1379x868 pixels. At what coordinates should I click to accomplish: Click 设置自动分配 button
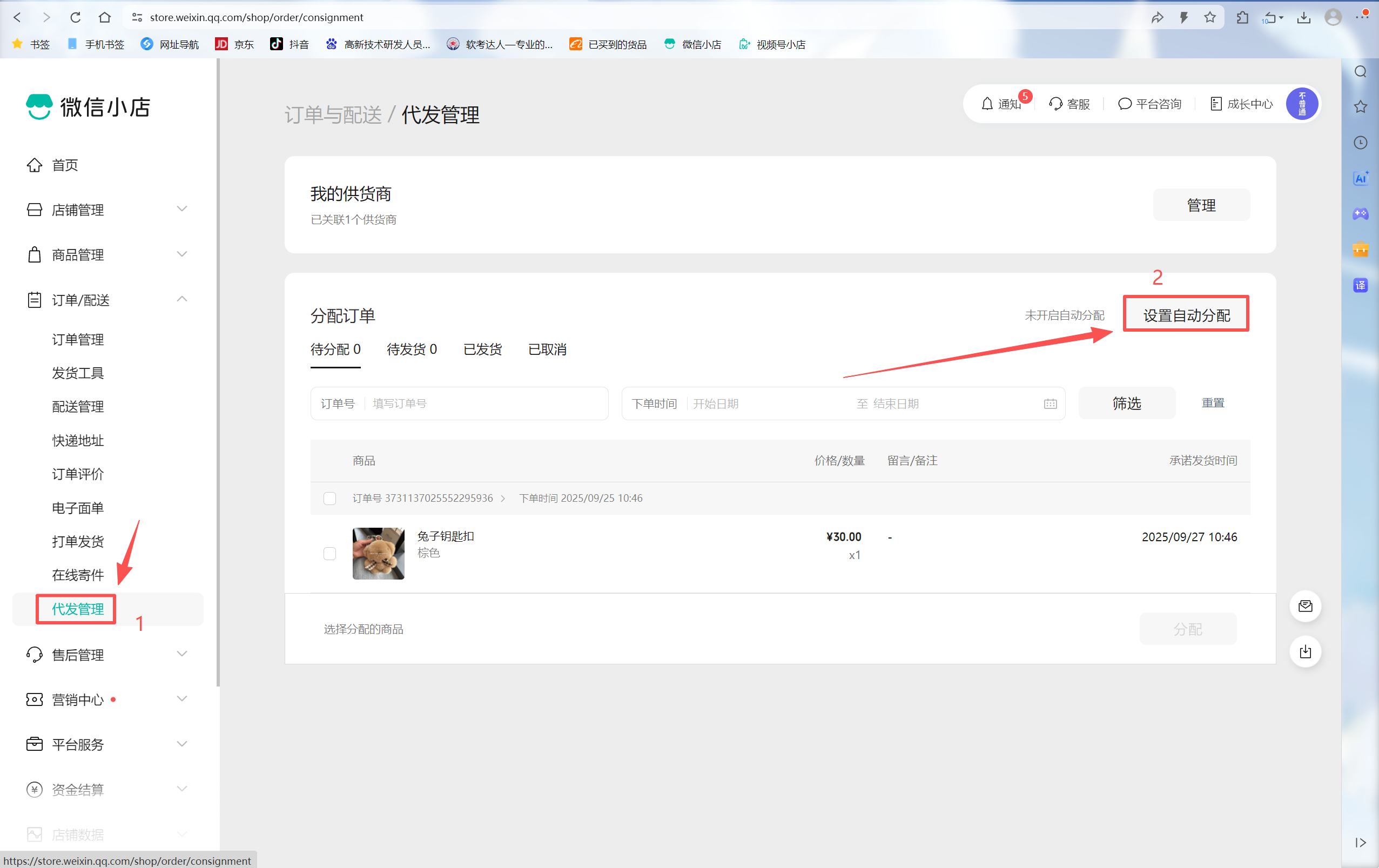tap(1186, 315)
